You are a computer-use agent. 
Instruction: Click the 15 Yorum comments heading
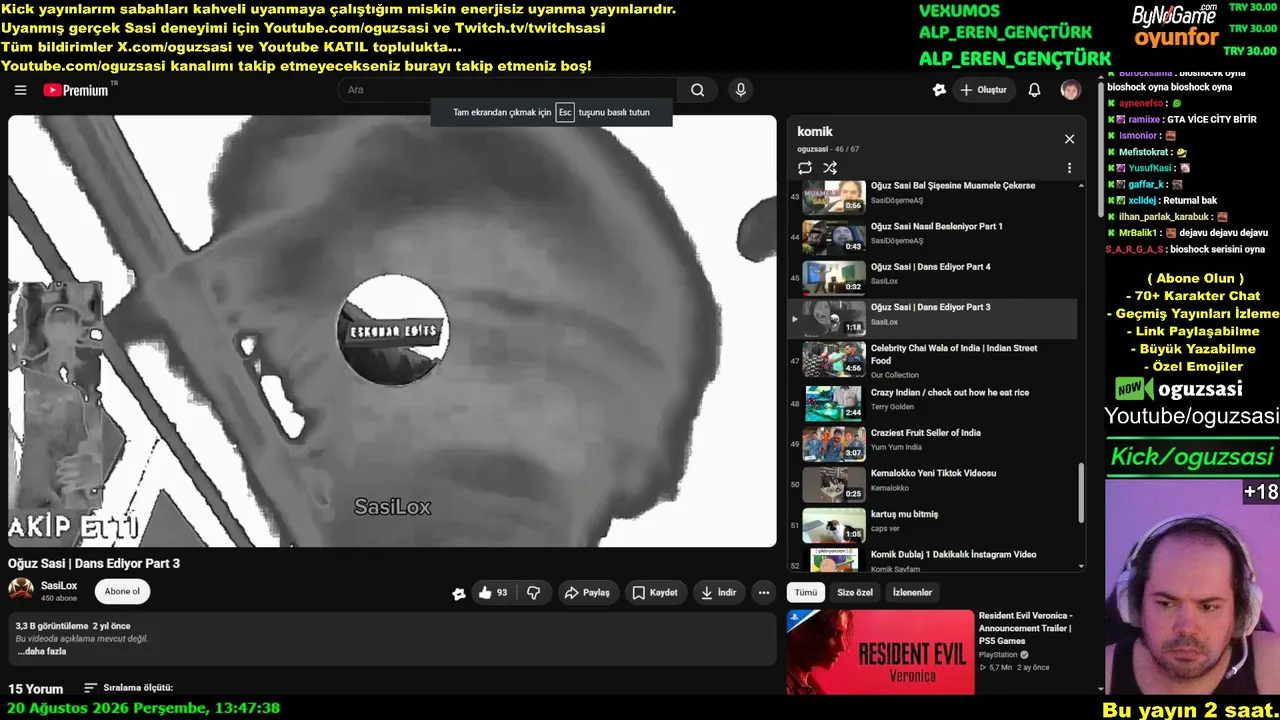36,689
